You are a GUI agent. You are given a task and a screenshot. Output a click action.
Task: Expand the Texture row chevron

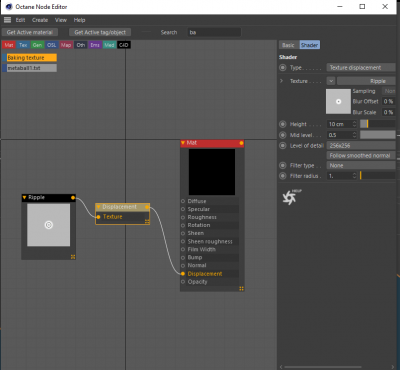tap(281, 81)
